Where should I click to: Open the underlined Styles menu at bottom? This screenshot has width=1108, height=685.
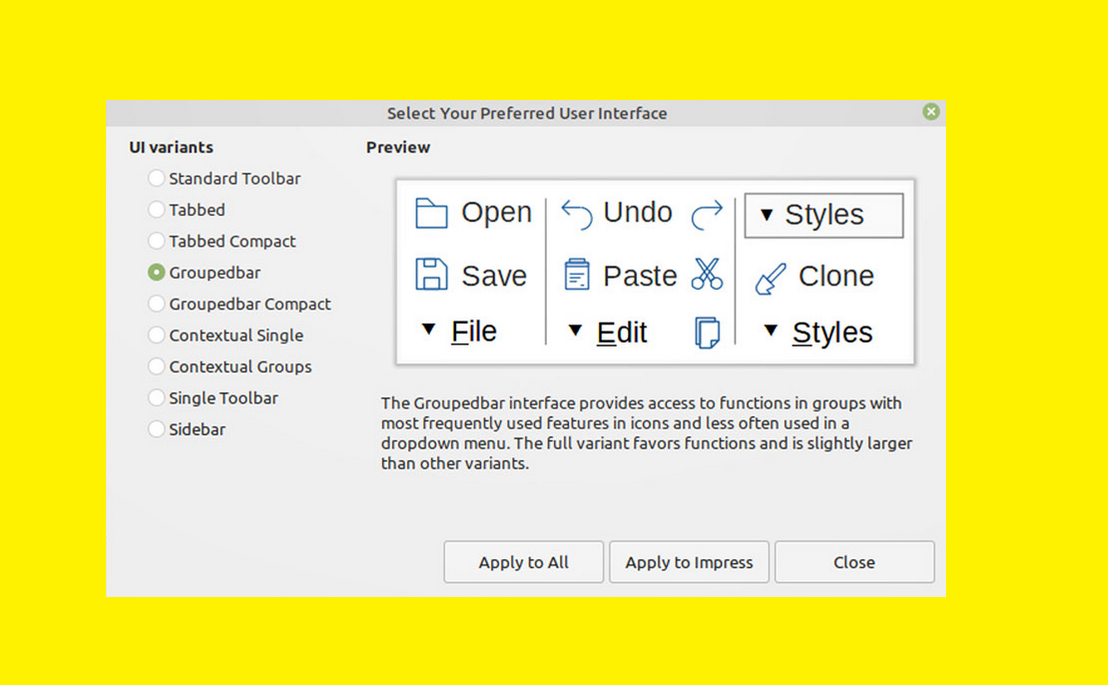point(818,332)
